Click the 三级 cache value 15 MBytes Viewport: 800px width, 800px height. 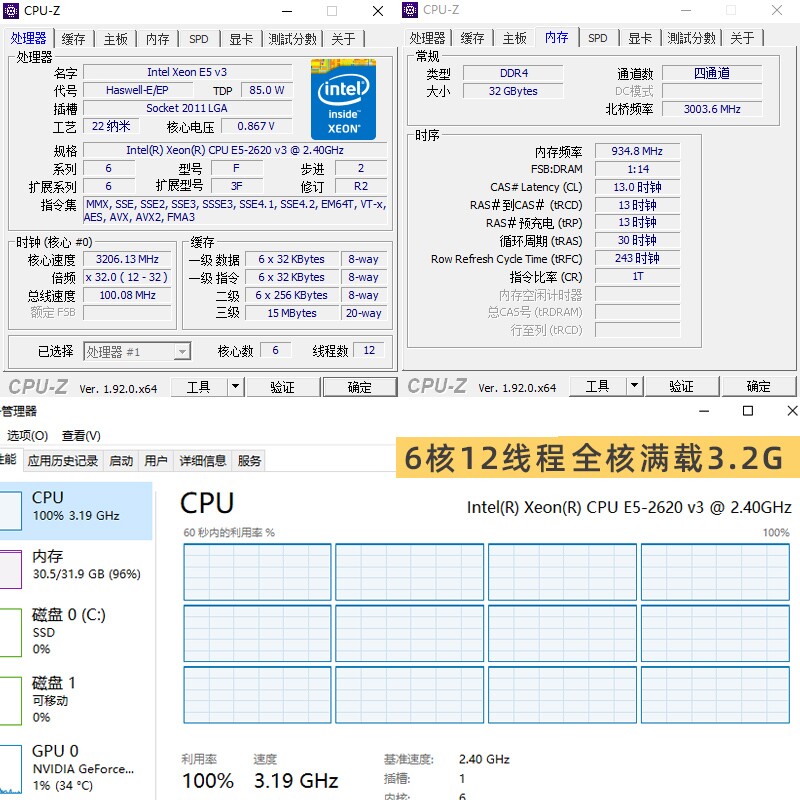292,313
